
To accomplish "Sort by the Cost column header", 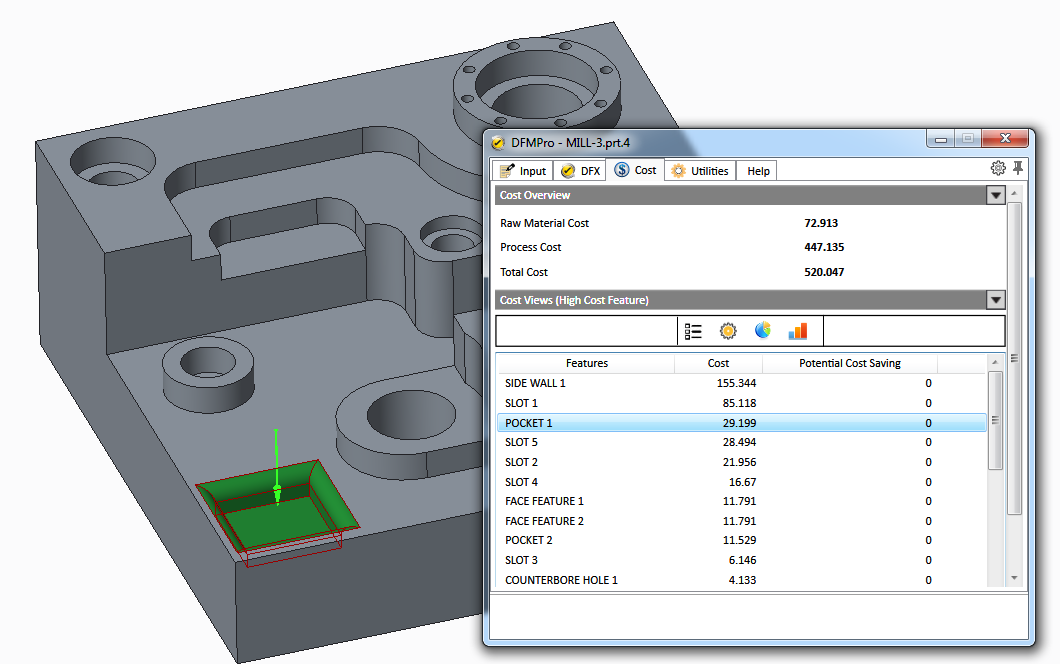I will click(718, 363).
